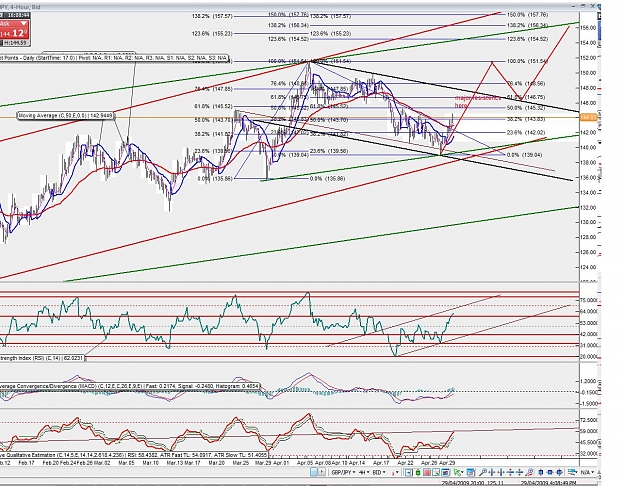Click the 150.0% (157.76) Fibonacci label on right
The height and width of the screenshot is (486, 625).
[527, 15]
